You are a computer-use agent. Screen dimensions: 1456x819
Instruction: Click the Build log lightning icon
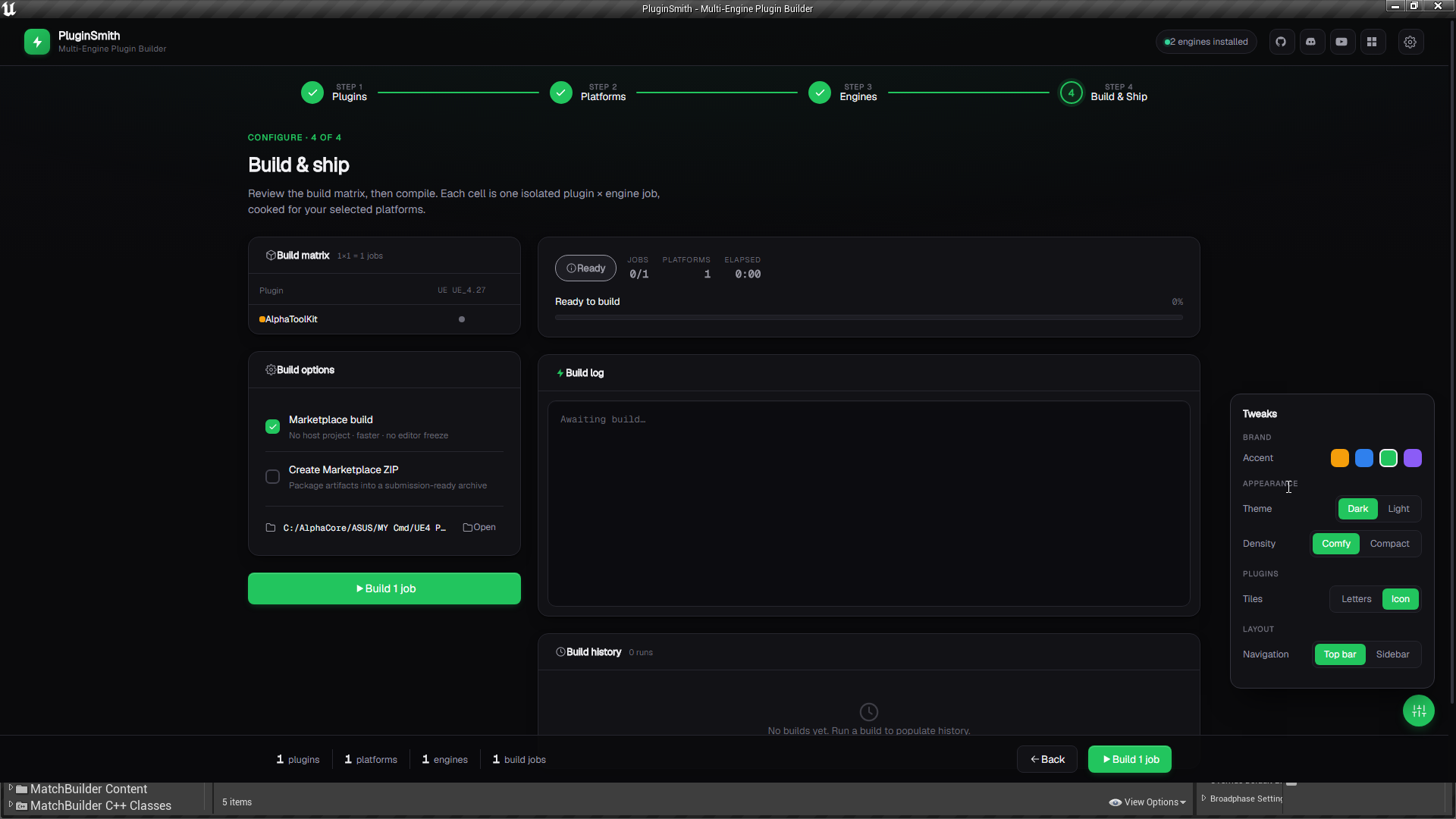click(560, 373)
